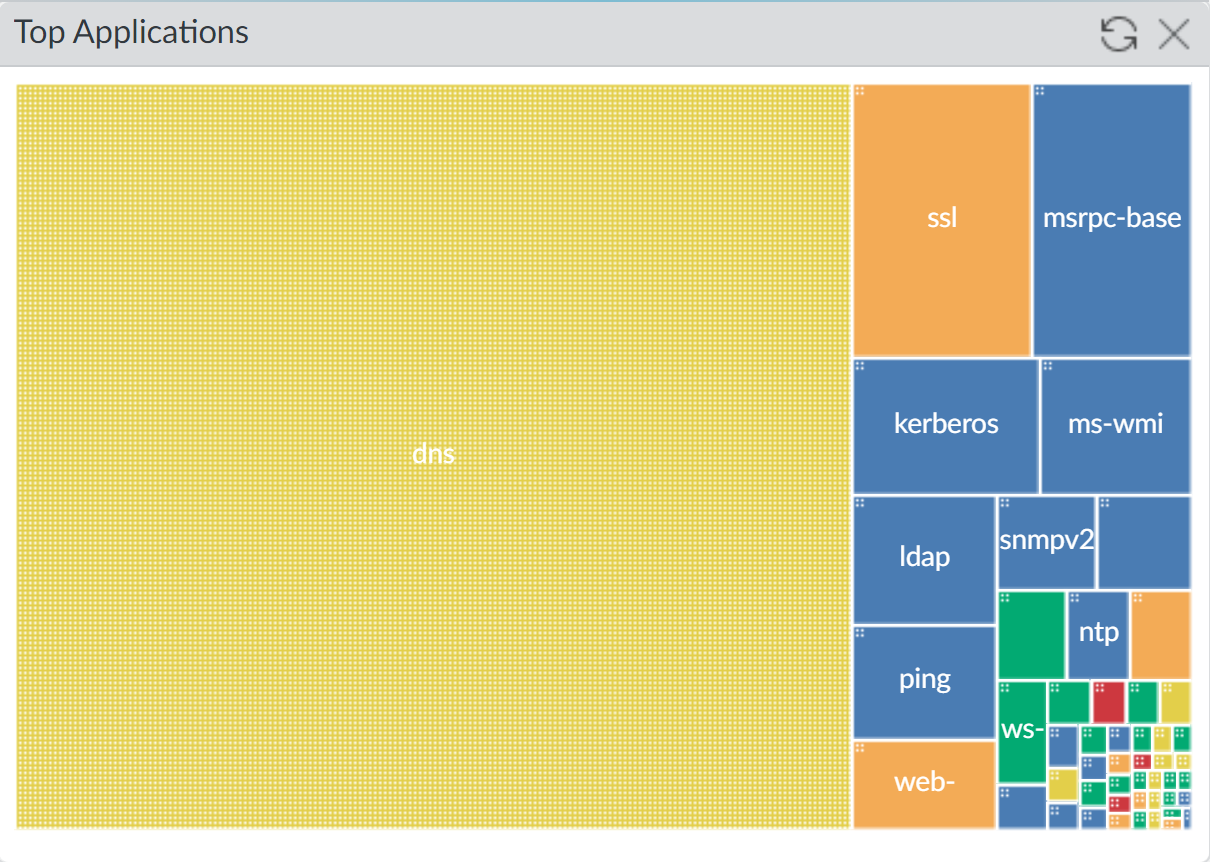
Task: Select the snmpv2 block
Action: (1046, 542)
